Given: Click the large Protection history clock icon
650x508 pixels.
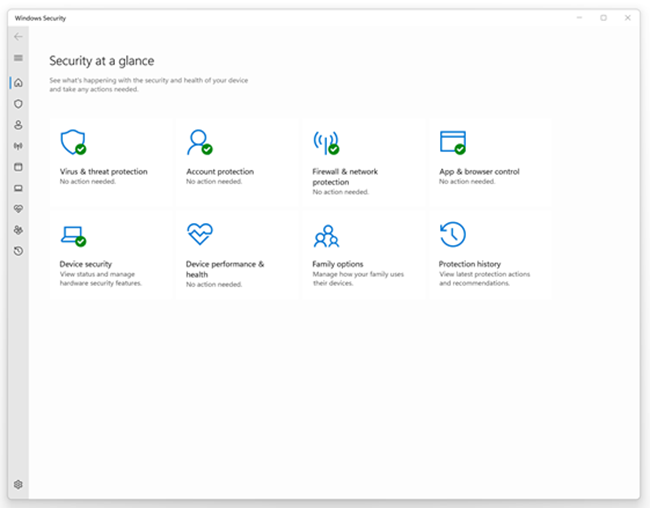Looking at the screenshot, I should [x=452, y=235].
